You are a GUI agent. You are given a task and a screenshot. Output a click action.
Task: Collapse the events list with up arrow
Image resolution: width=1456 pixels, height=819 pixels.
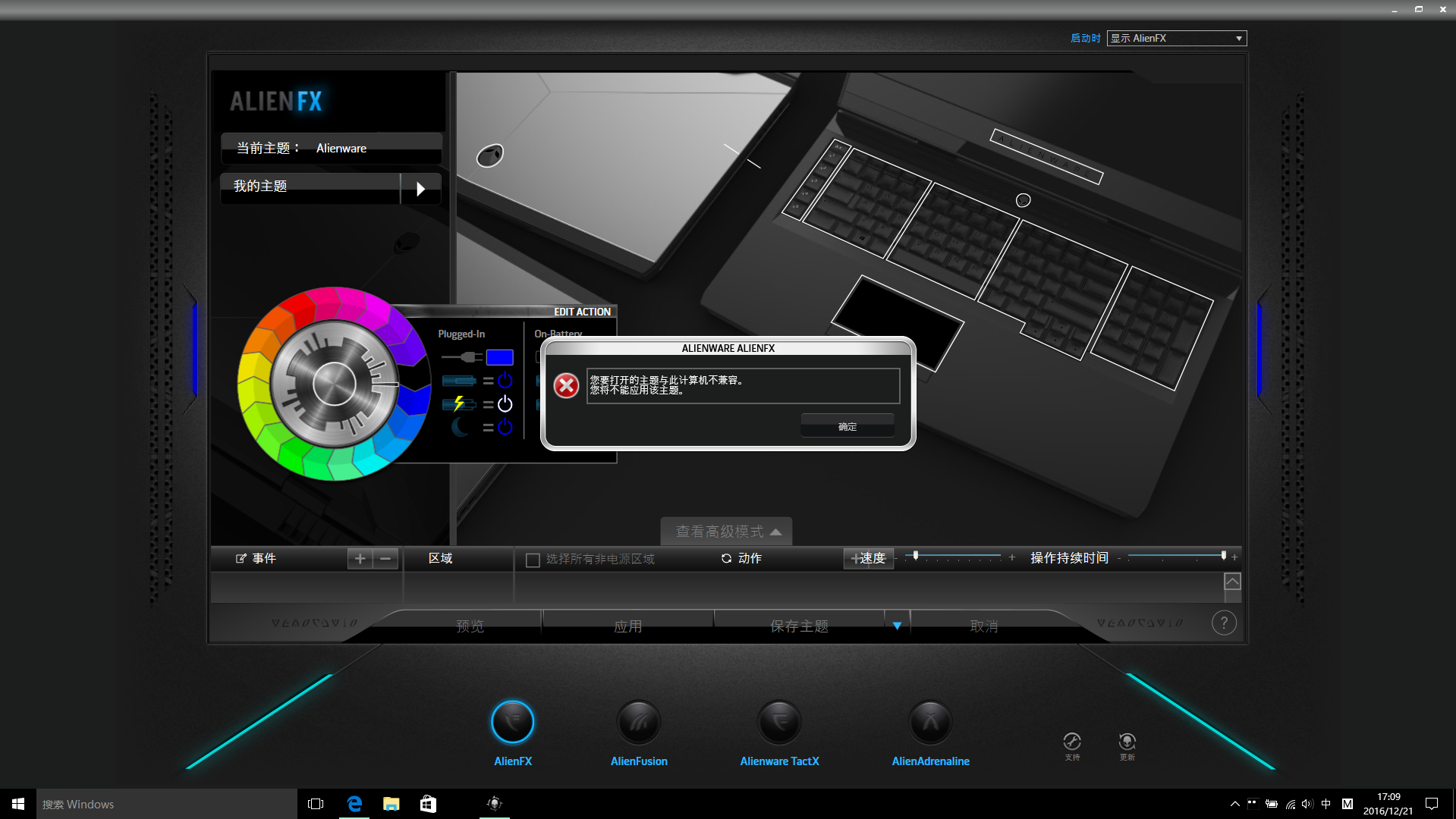coord(1232,582)
